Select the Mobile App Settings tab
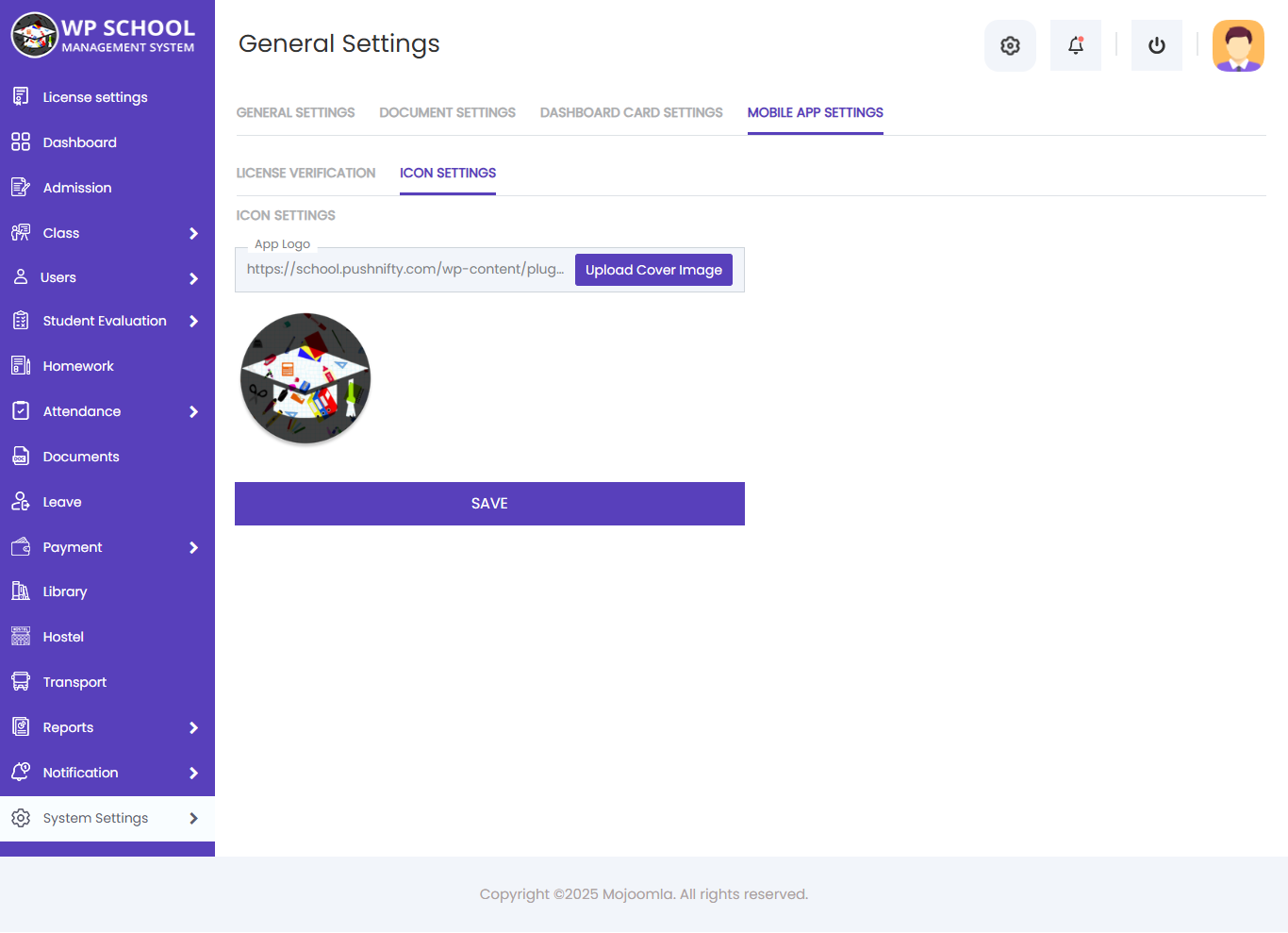 pos(816,112)
